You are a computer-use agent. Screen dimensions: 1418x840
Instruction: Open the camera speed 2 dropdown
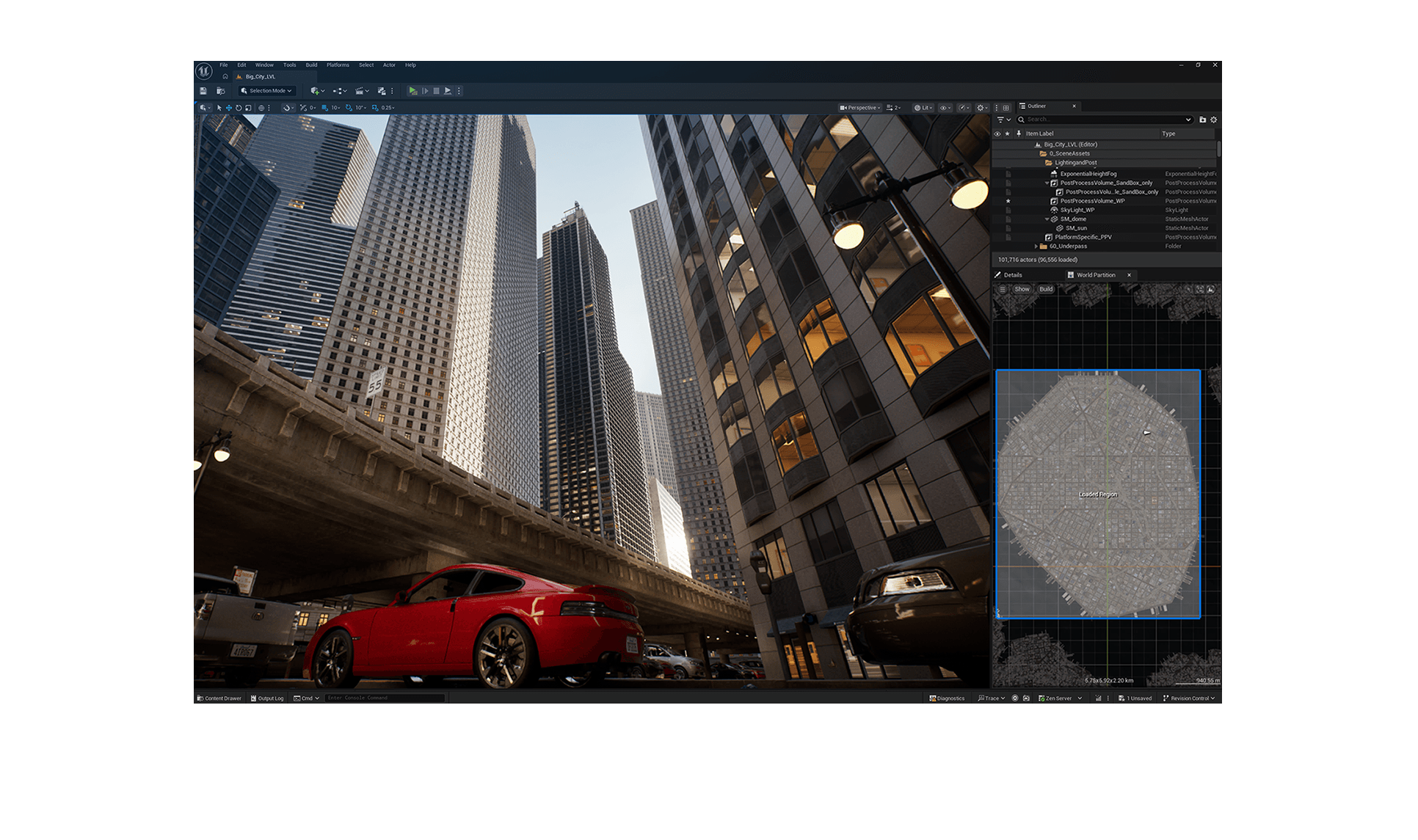[893, 108]
